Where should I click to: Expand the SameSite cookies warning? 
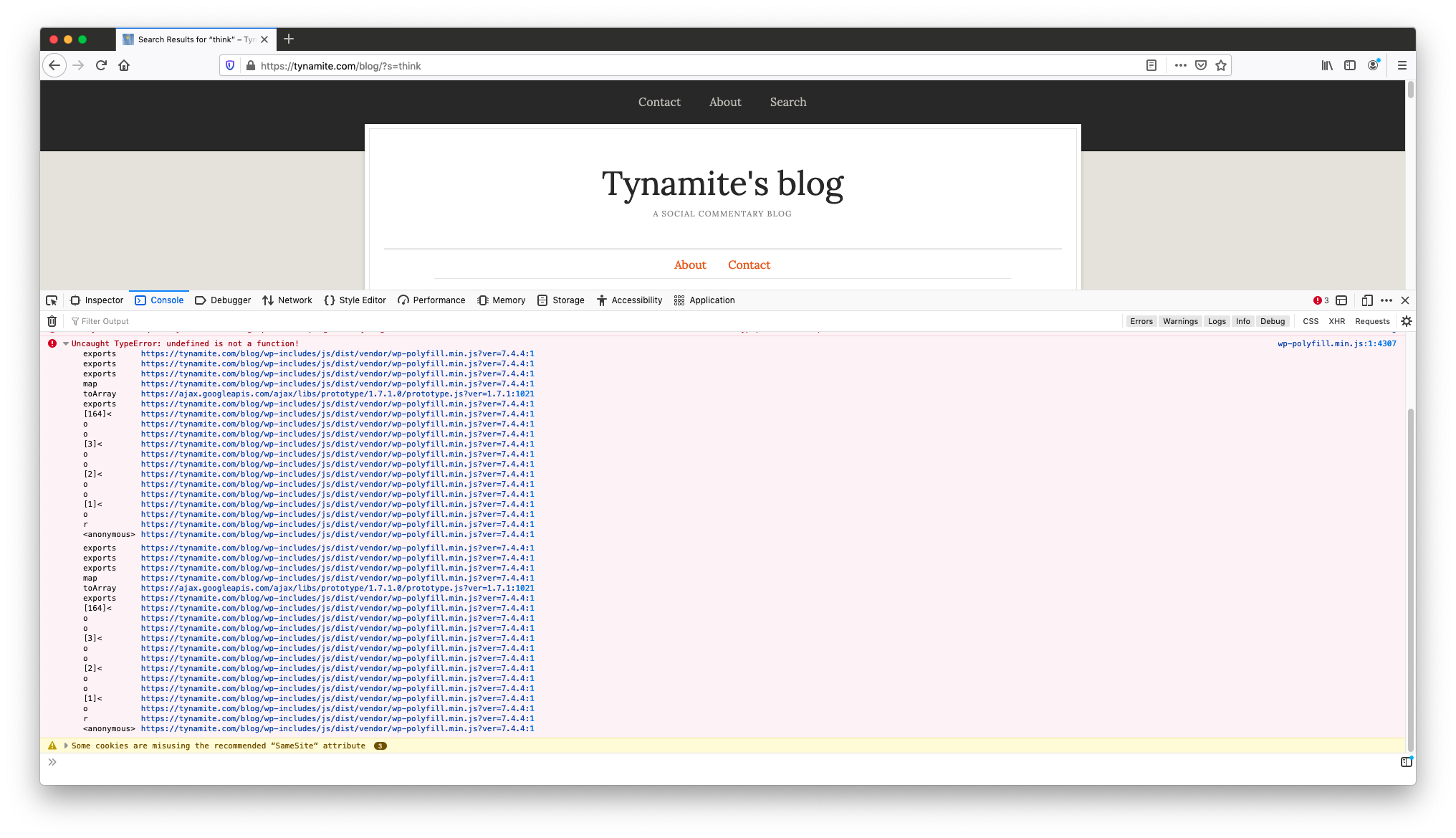click(66, 746)
